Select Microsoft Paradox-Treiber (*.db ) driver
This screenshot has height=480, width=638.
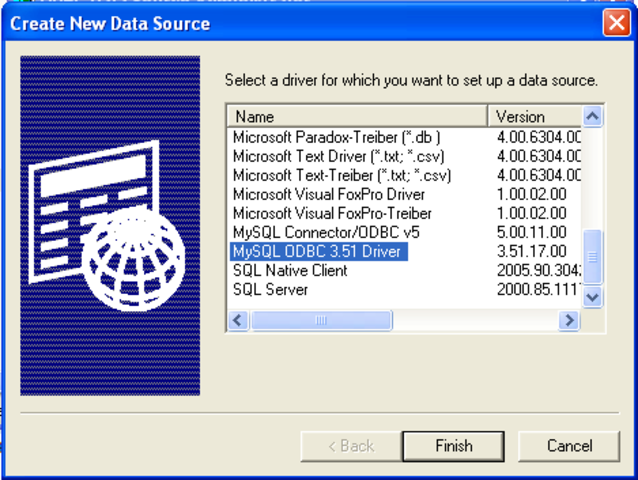coord(336,137)
